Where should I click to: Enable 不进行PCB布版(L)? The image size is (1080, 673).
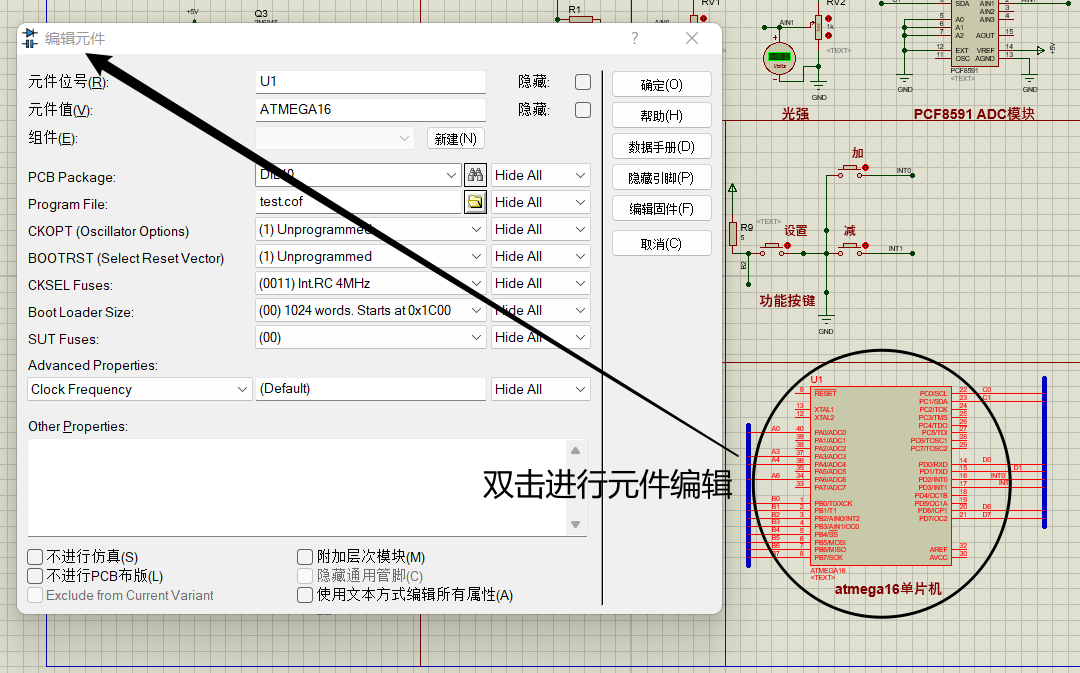34,575
